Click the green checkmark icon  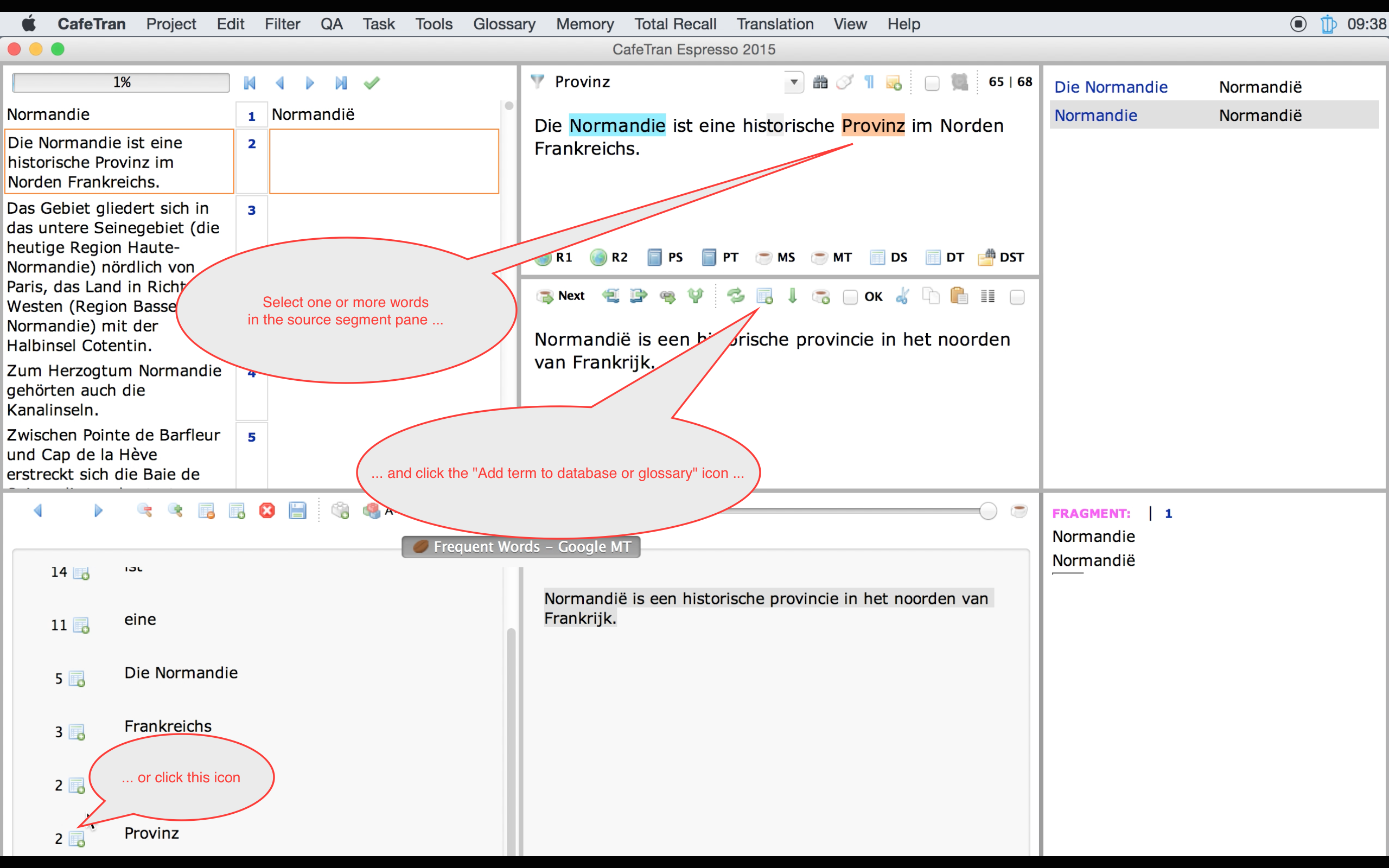point(371,83)
